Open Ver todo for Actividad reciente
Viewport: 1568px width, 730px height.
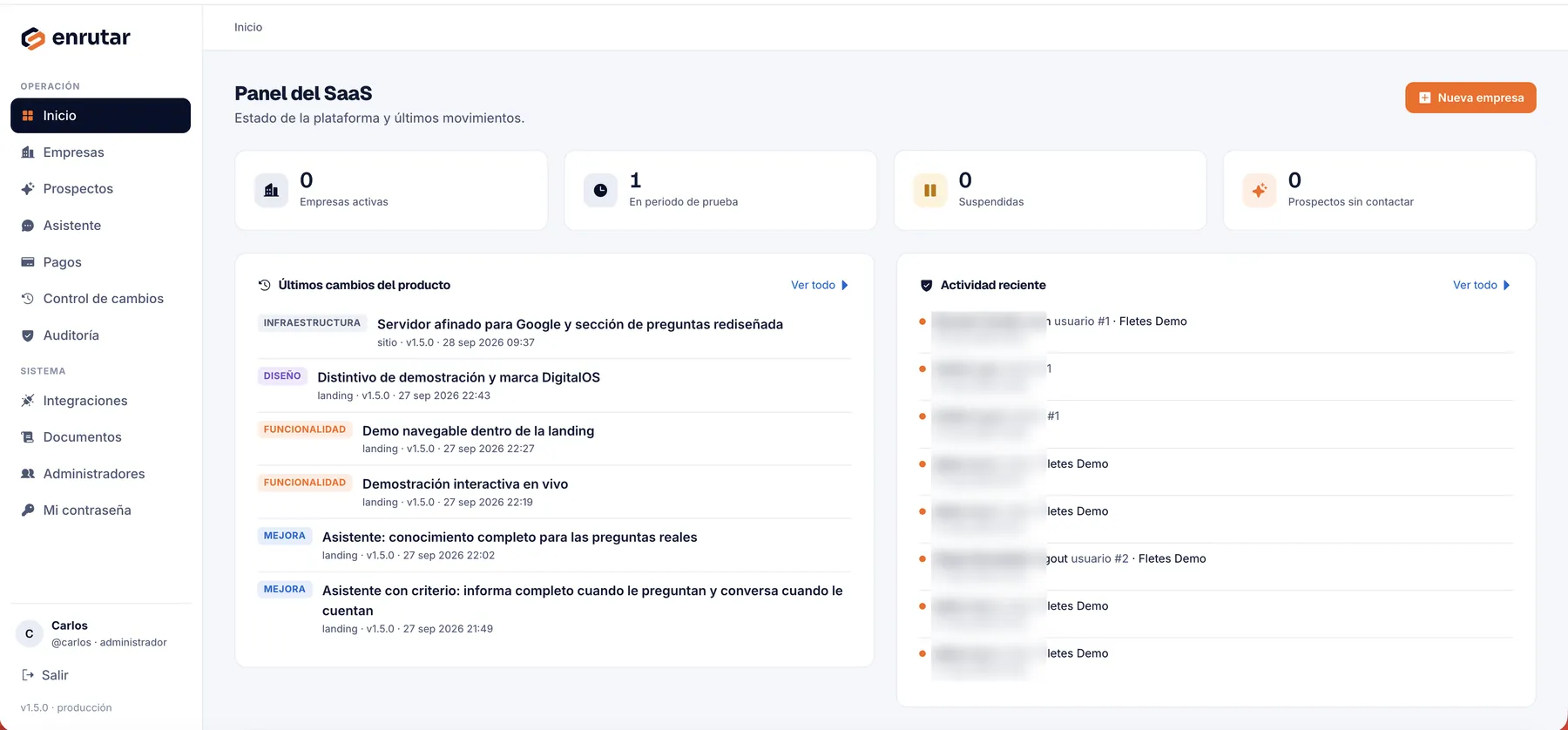(x=1482, y=285)
